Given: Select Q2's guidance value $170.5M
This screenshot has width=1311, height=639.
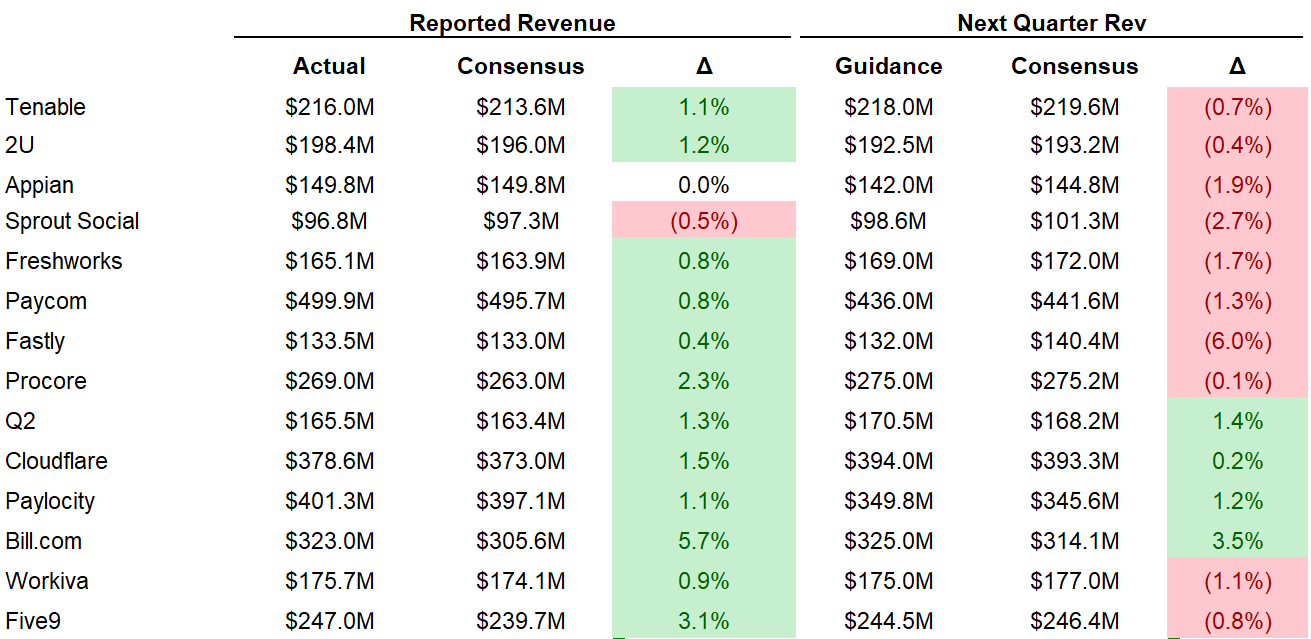Looking at the screenshot, I should pos(889,421).
